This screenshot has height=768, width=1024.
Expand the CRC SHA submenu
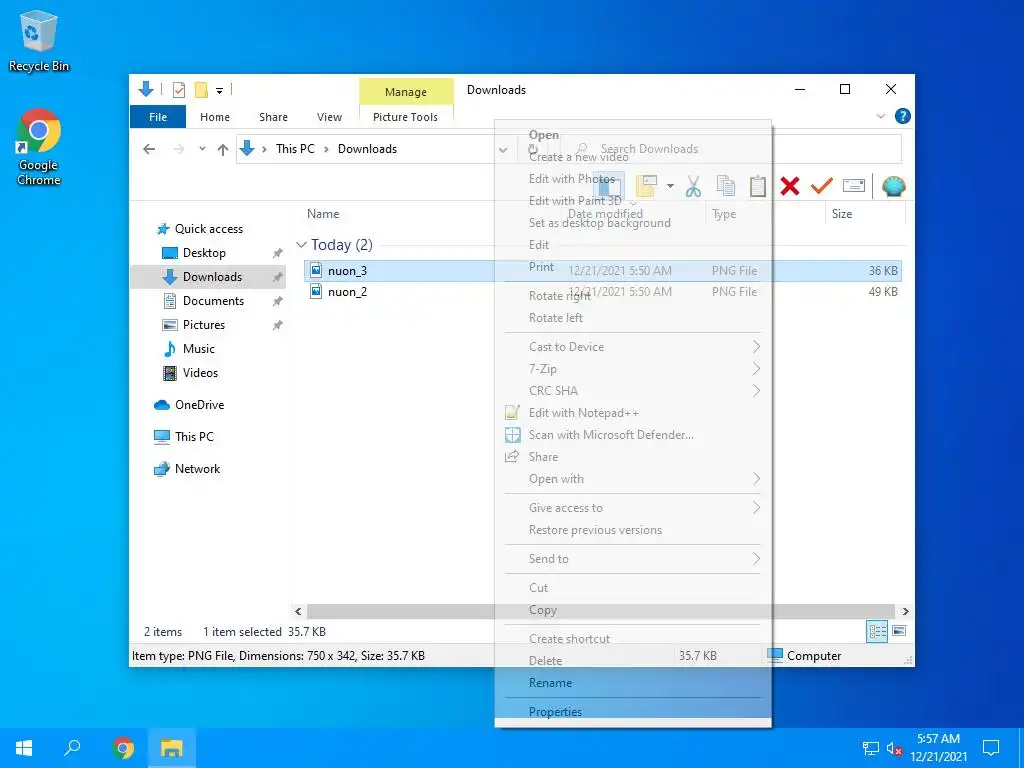point(633,391)
